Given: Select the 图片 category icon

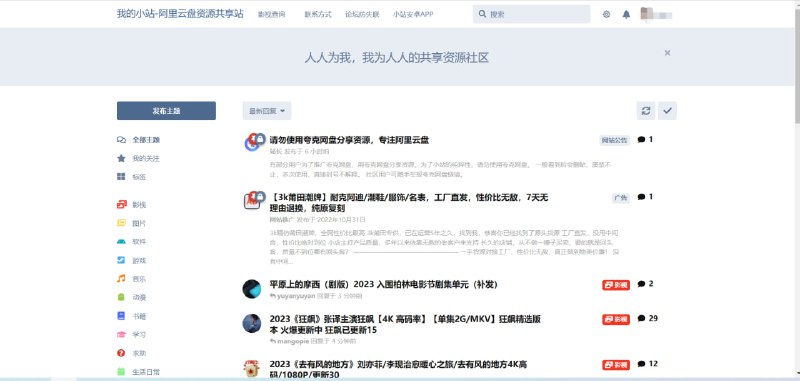Looking at the screenshot, I should pos(121,223).
